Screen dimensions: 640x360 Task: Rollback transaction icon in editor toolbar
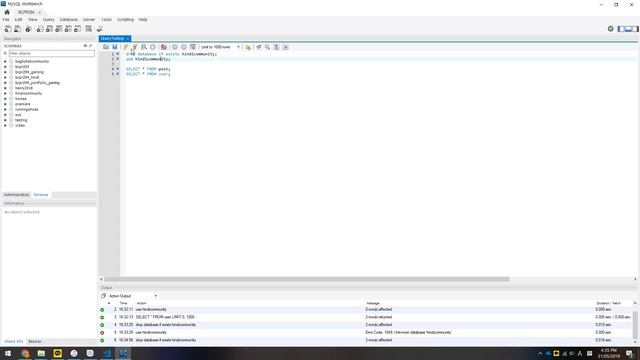184,47
